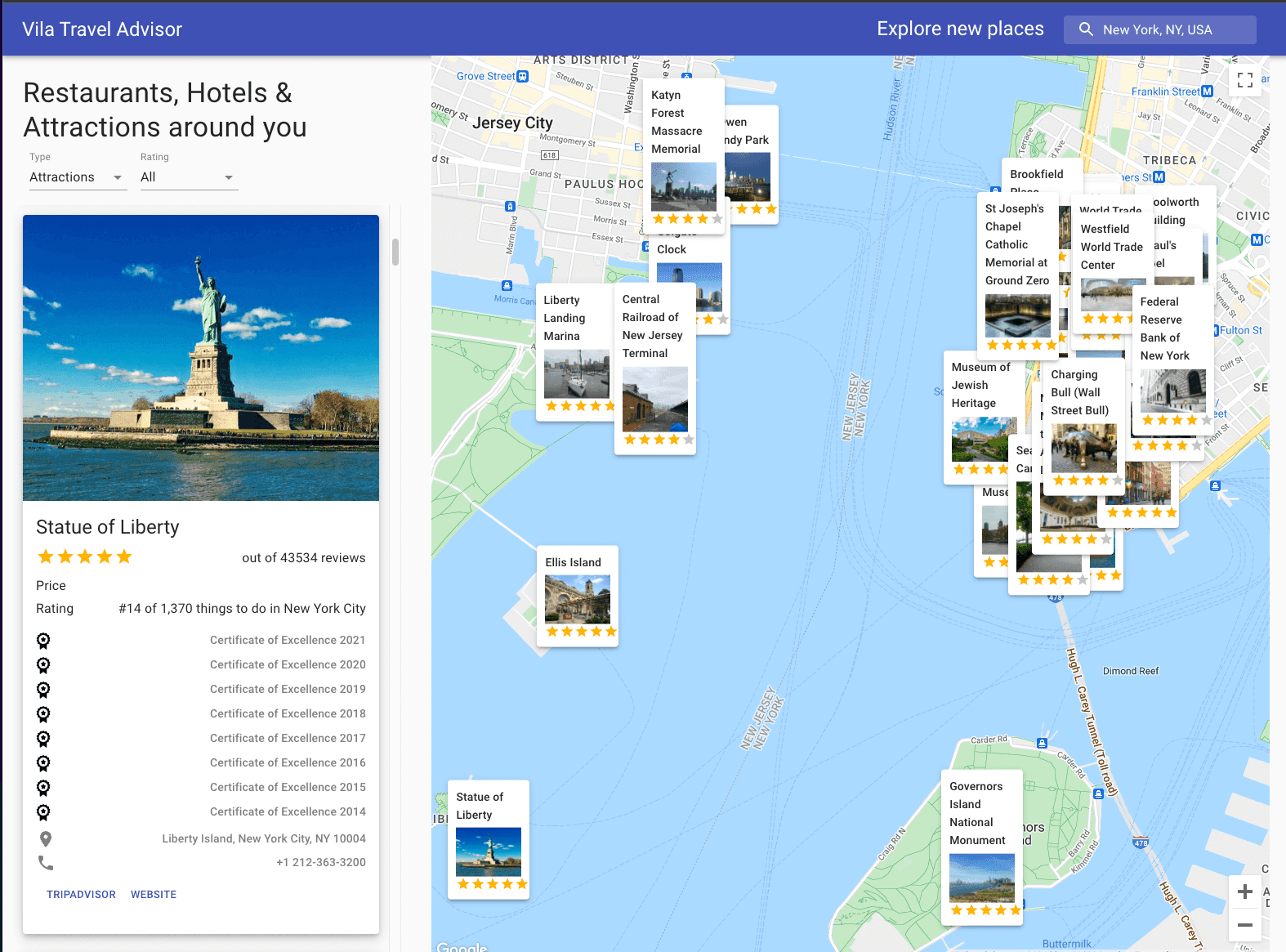
Task: Click the TRIBECA map label
Action: [1169, 161]
